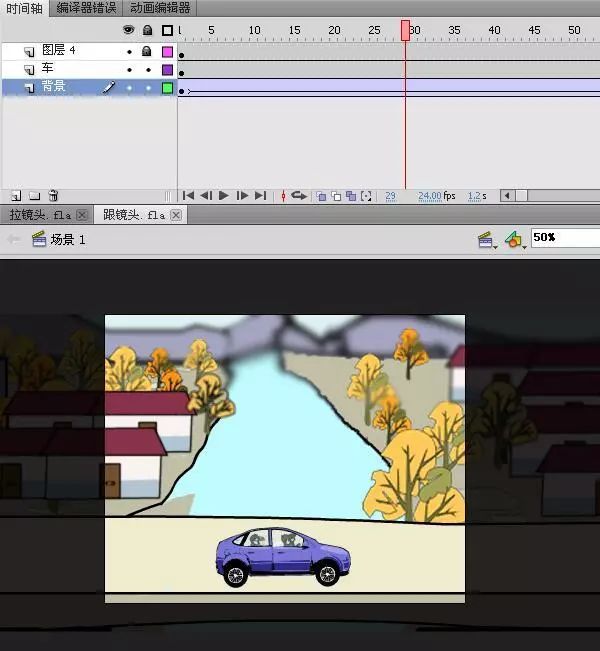600x651 pixels.
Task: Go to first frame
Action: (188, 195)
